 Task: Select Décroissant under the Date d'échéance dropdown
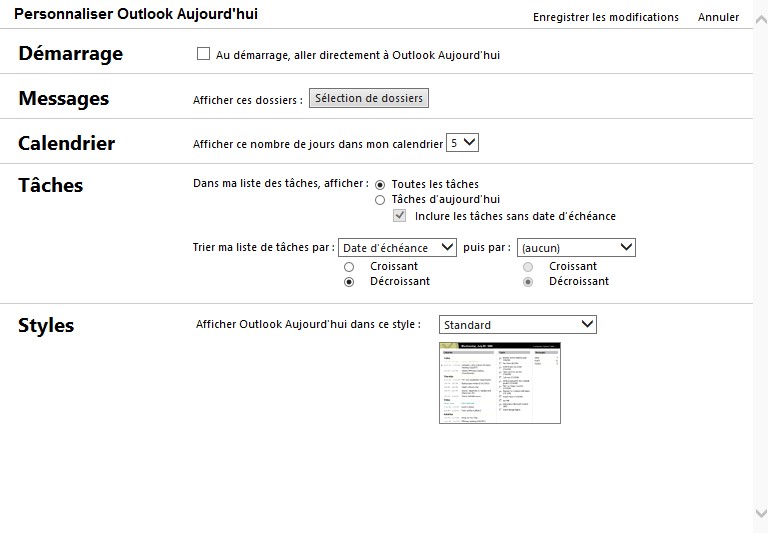tap(349, 282)
